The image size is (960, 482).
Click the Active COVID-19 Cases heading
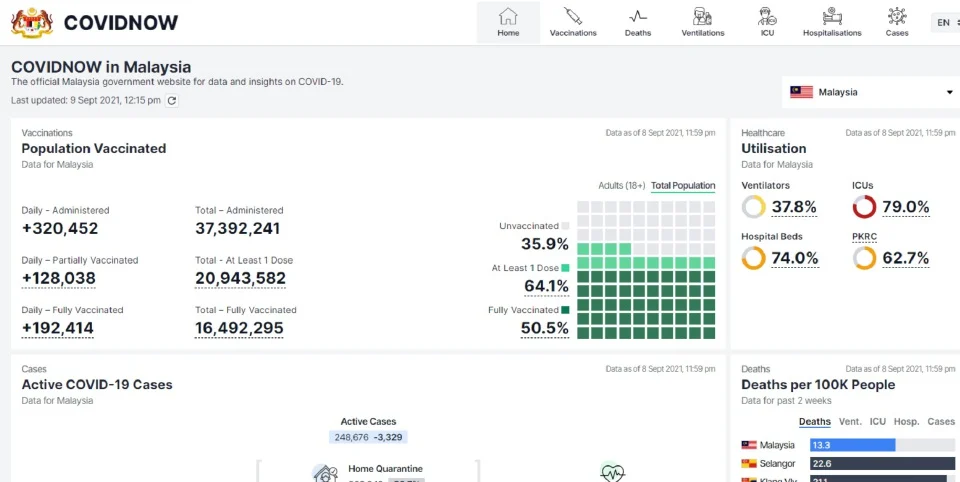[97, 385]
